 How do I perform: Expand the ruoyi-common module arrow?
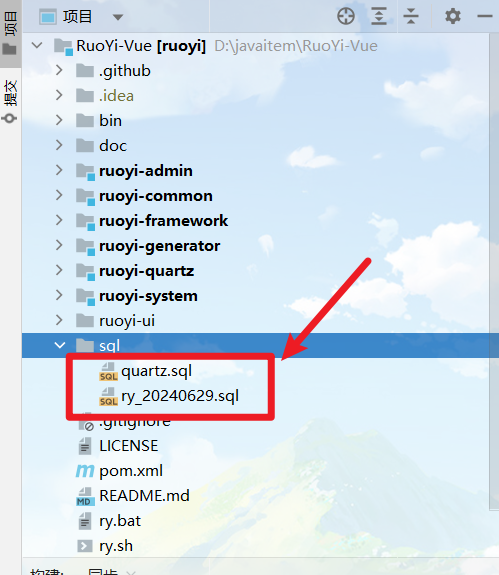pos(59,195)
